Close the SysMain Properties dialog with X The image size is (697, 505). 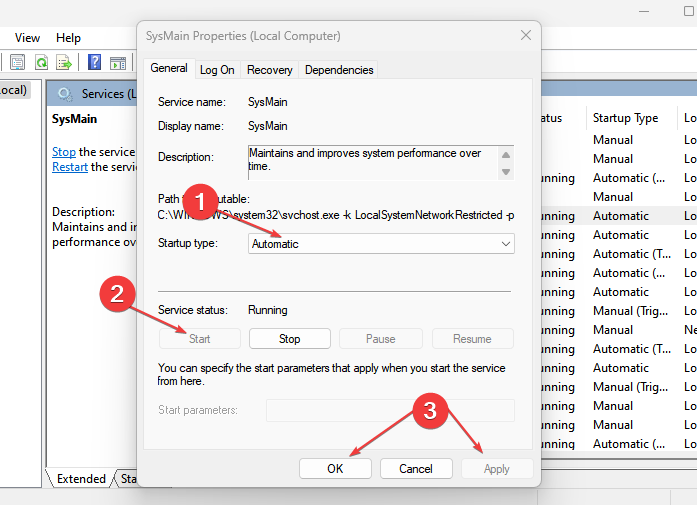tap(526, 35)
